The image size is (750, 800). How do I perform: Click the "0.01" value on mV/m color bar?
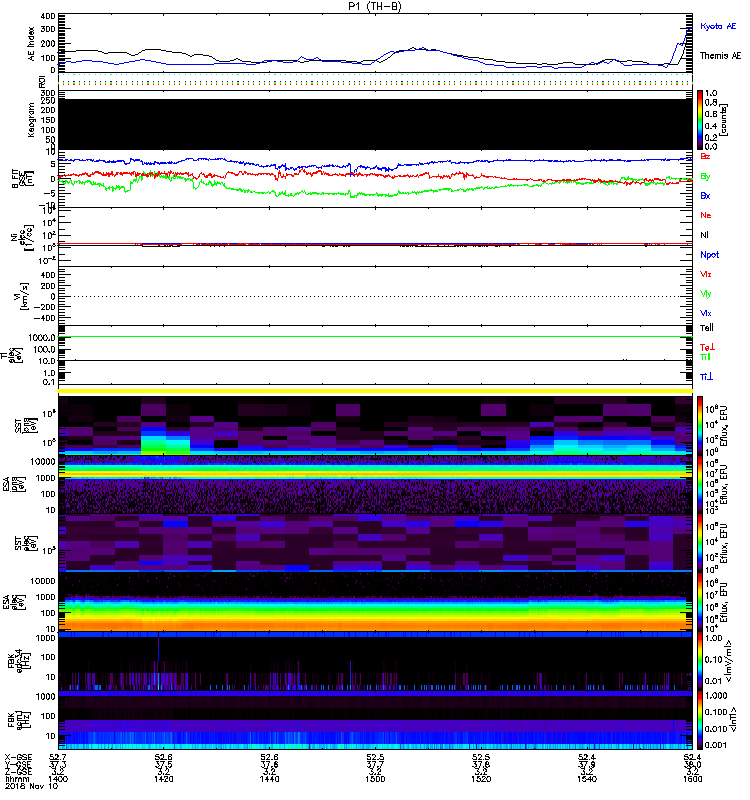713,681
